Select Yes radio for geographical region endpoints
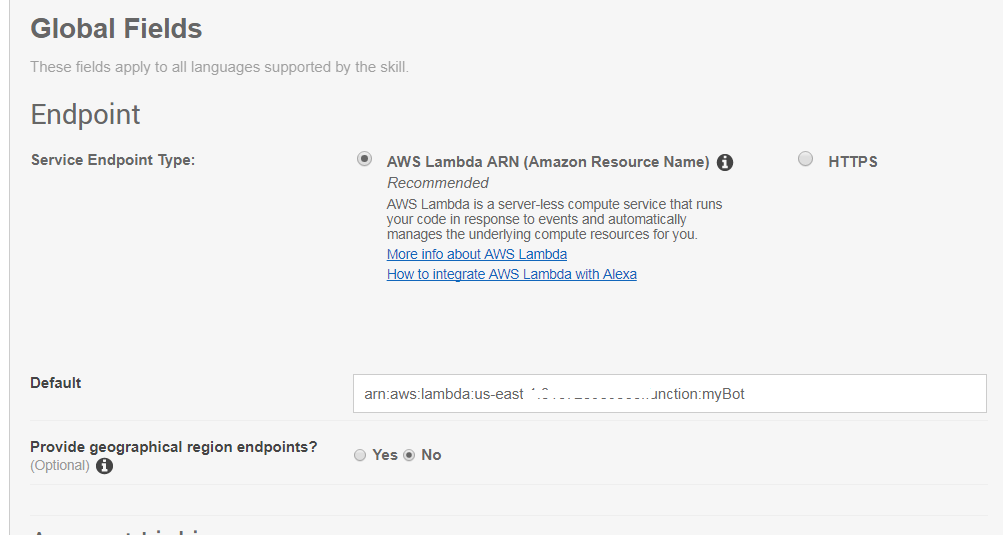1003x535 pixels. pos(360,455)
